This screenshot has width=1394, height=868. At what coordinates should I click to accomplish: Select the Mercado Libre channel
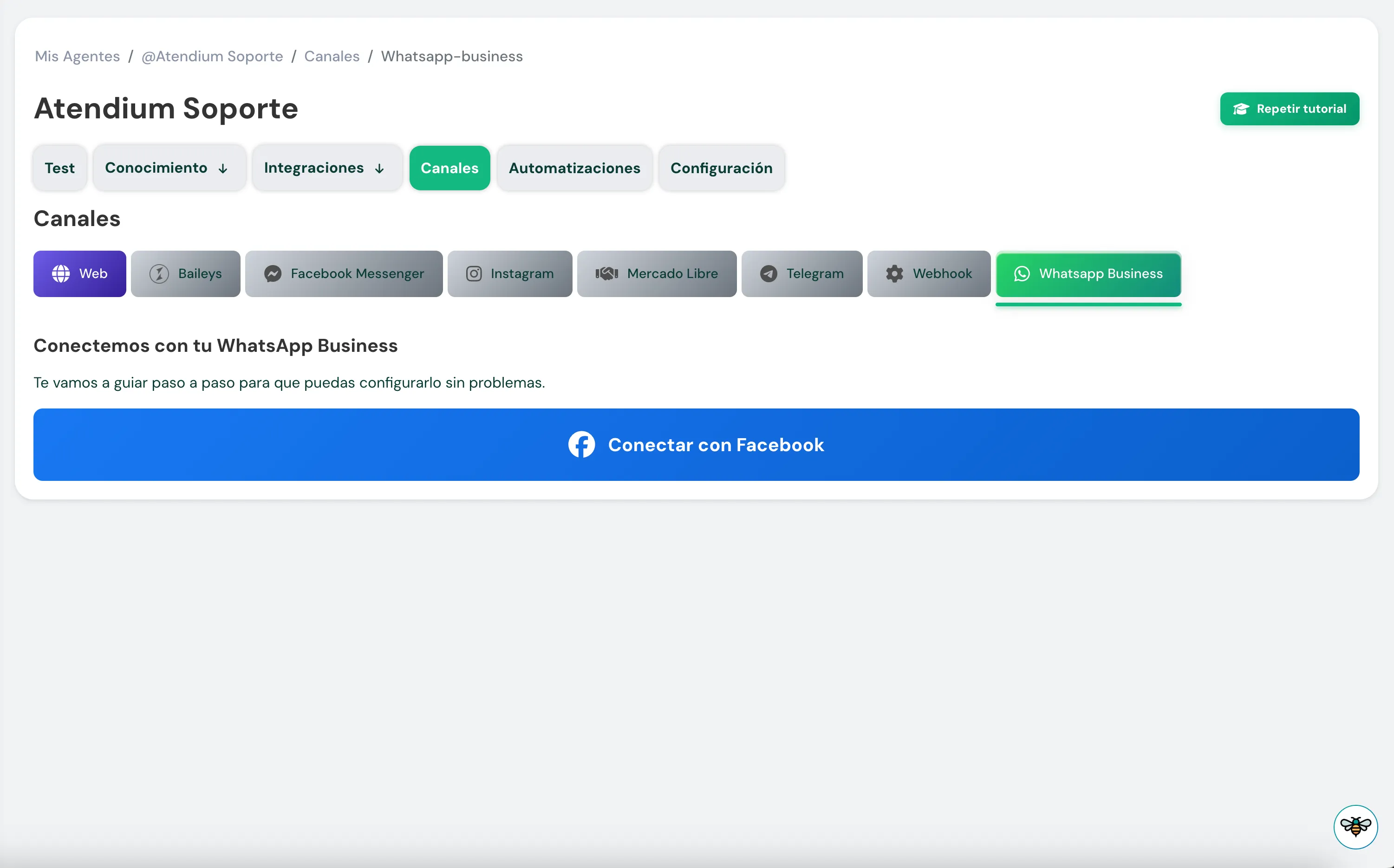pos(657,274)
